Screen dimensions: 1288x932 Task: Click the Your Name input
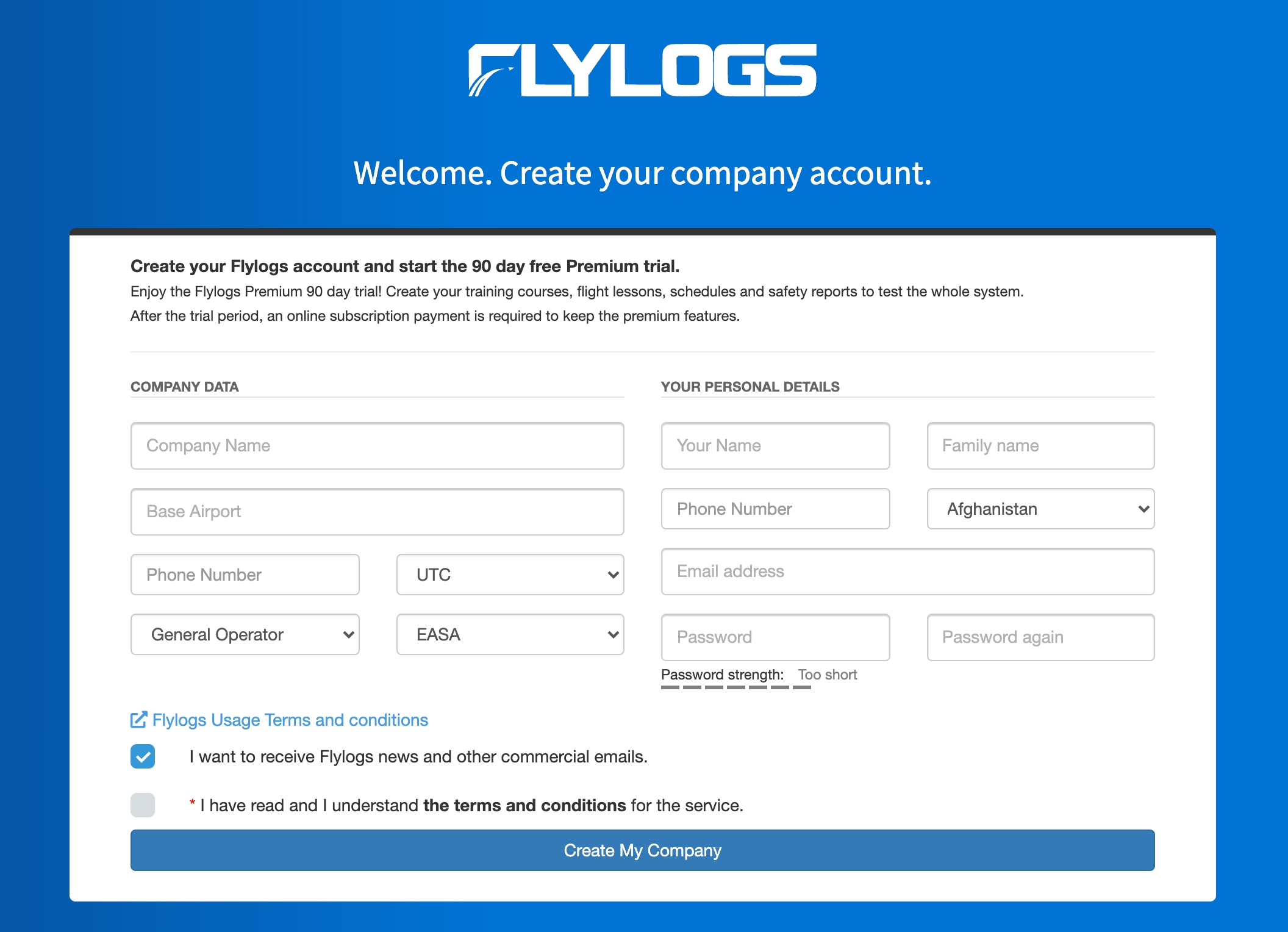tap(775, 446)
